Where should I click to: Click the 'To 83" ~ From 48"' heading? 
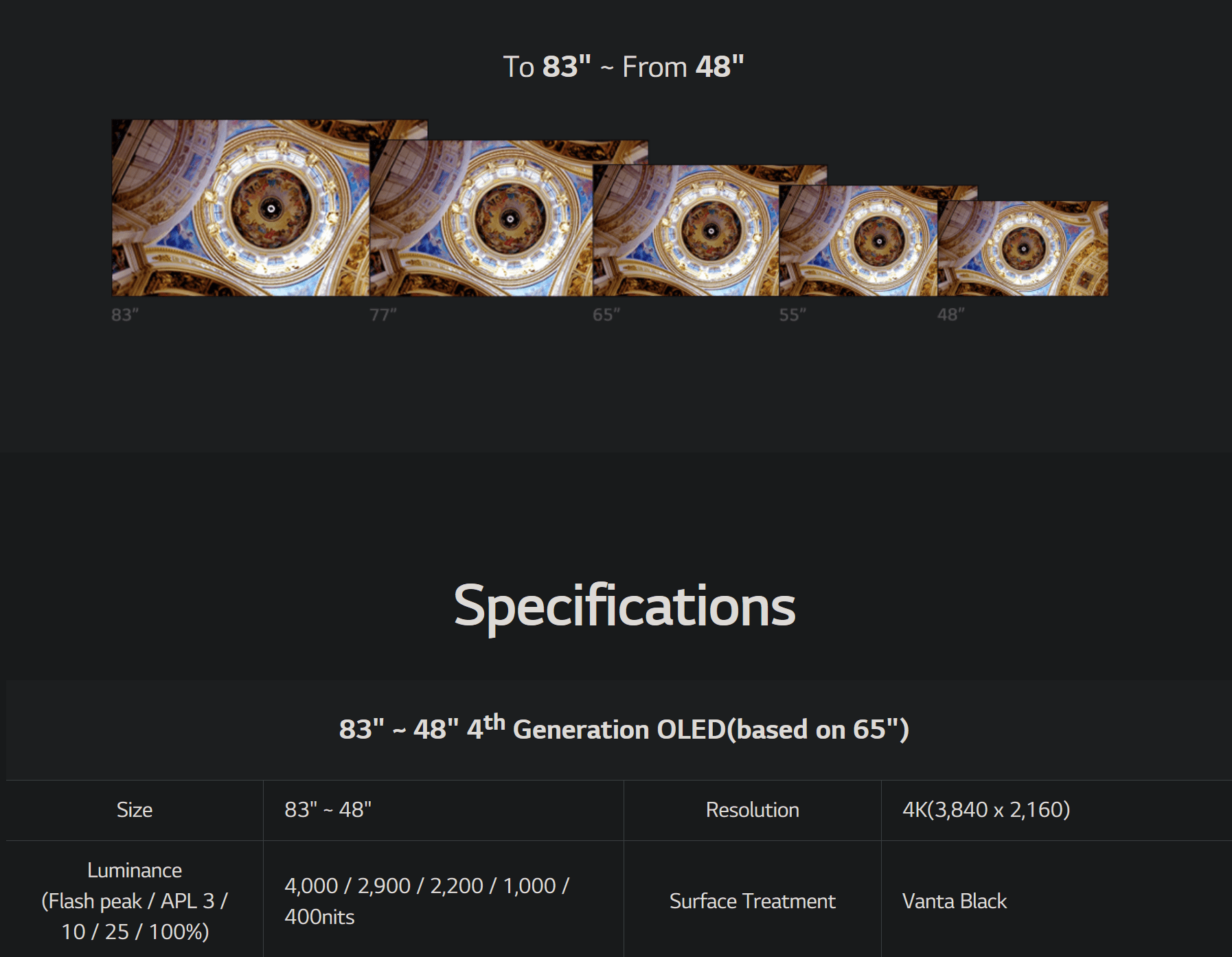[623, 67]
